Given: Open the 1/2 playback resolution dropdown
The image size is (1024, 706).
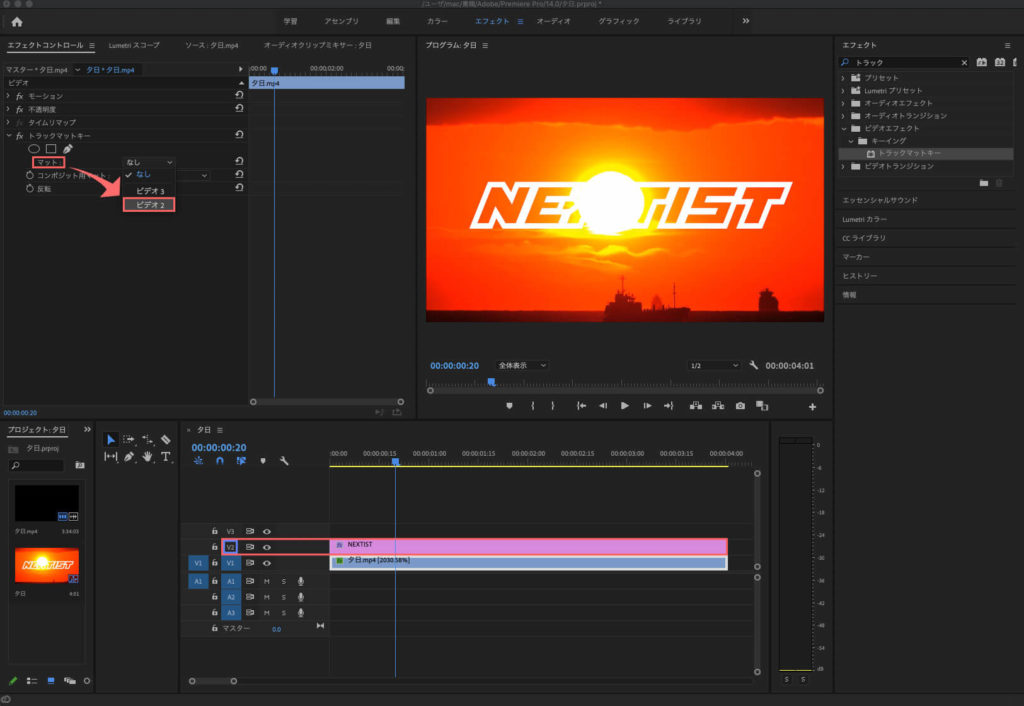Looking at the screenshot, I should 714,365.
